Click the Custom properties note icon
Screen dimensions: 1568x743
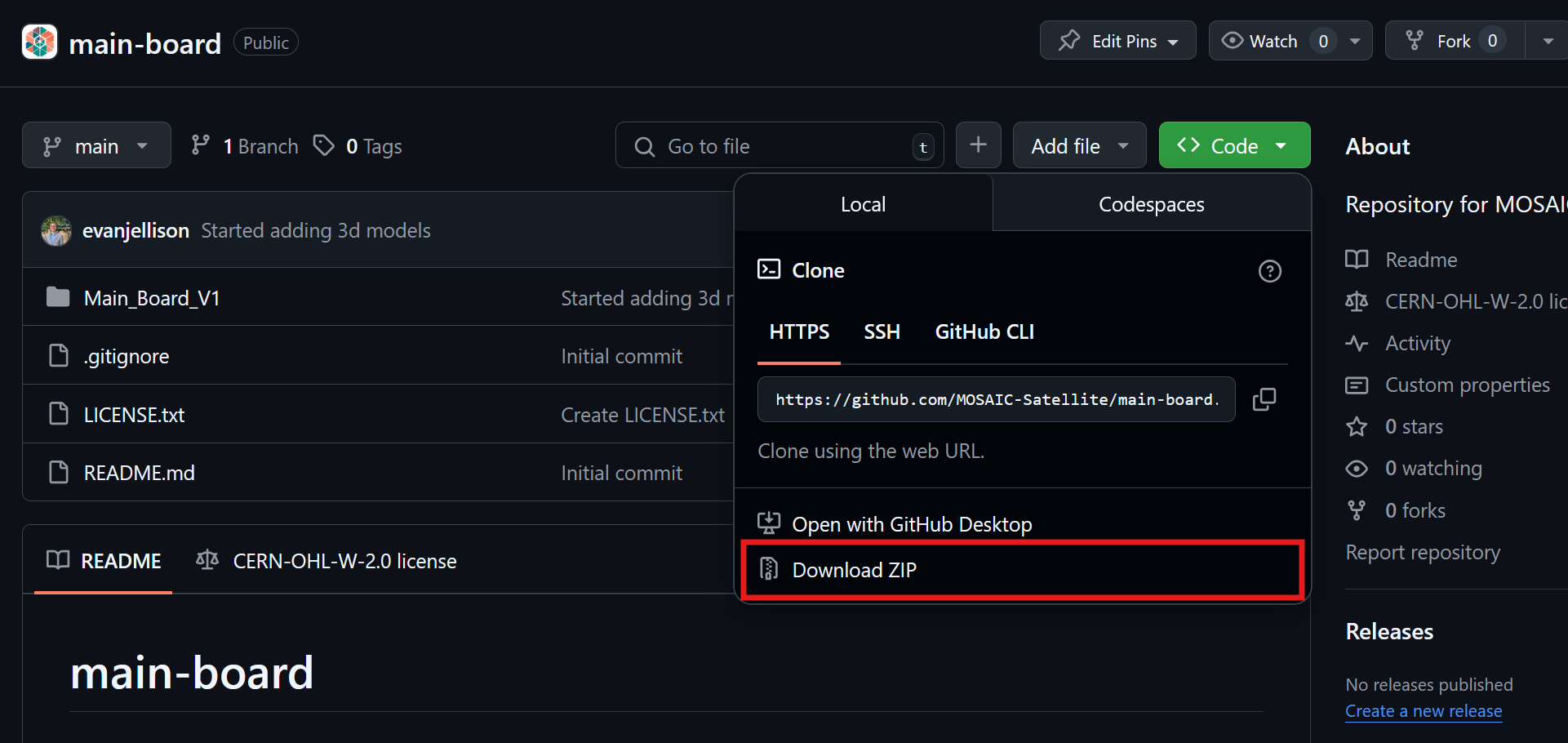pyautogui.click(x=1357, y=385)
